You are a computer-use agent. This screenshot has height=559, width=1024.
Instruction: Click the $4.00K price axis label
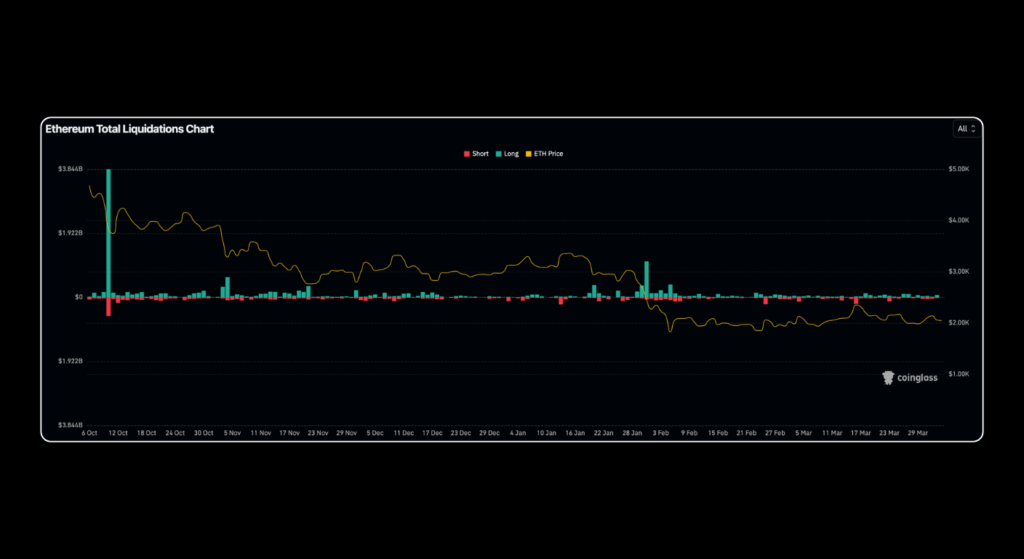[x=959, y=220]
